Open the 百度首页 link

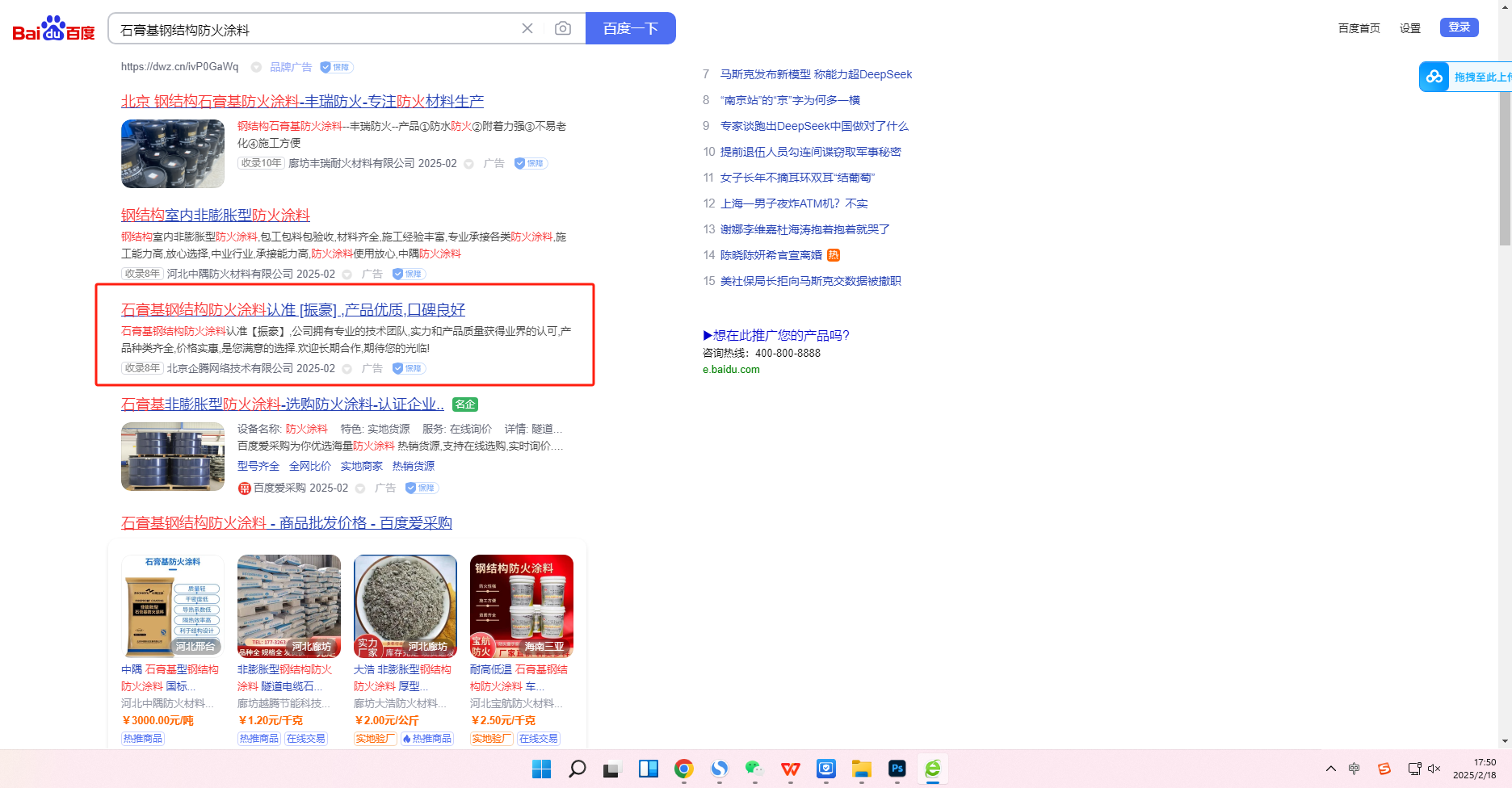(1359, 28)
